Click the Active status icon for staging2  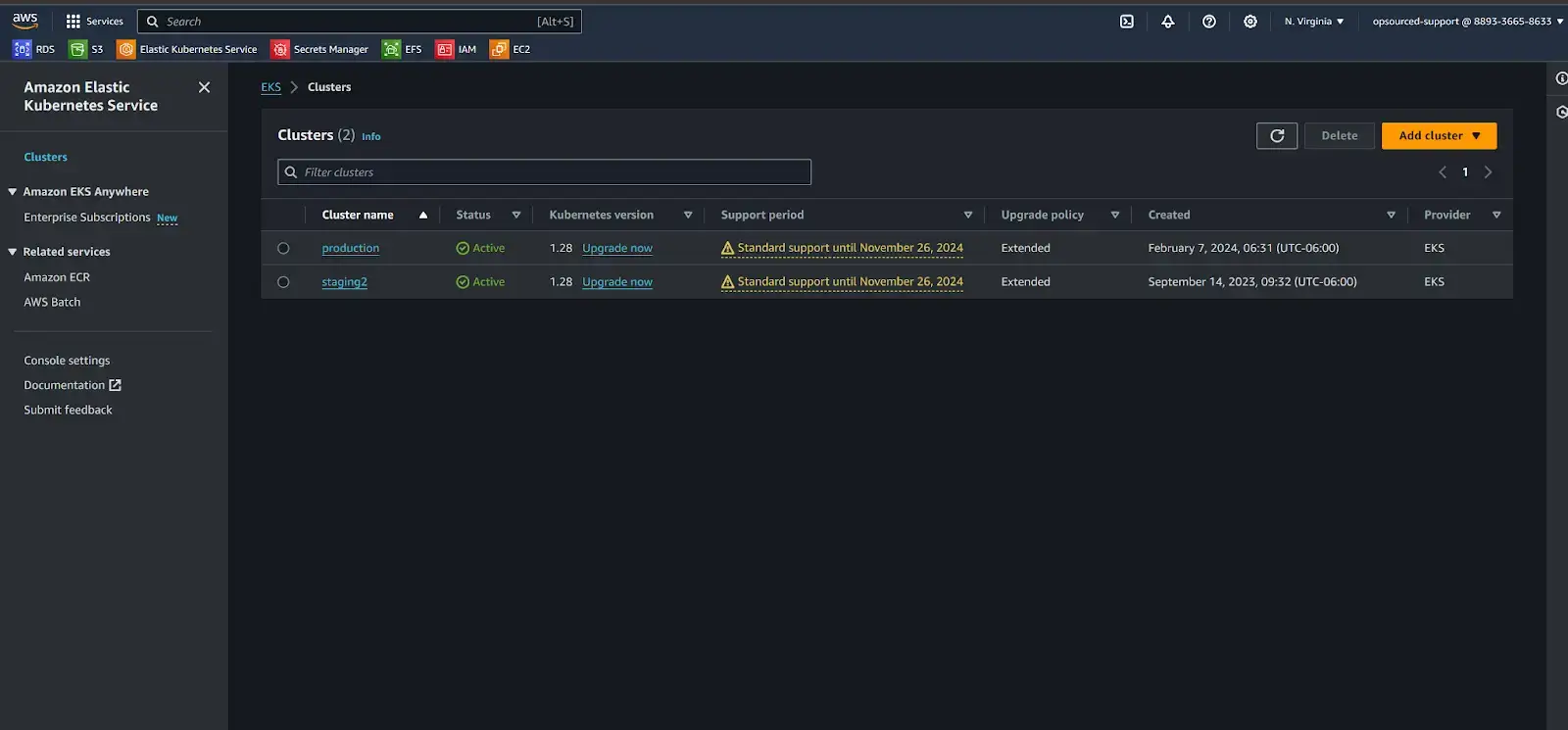[463, 282]
